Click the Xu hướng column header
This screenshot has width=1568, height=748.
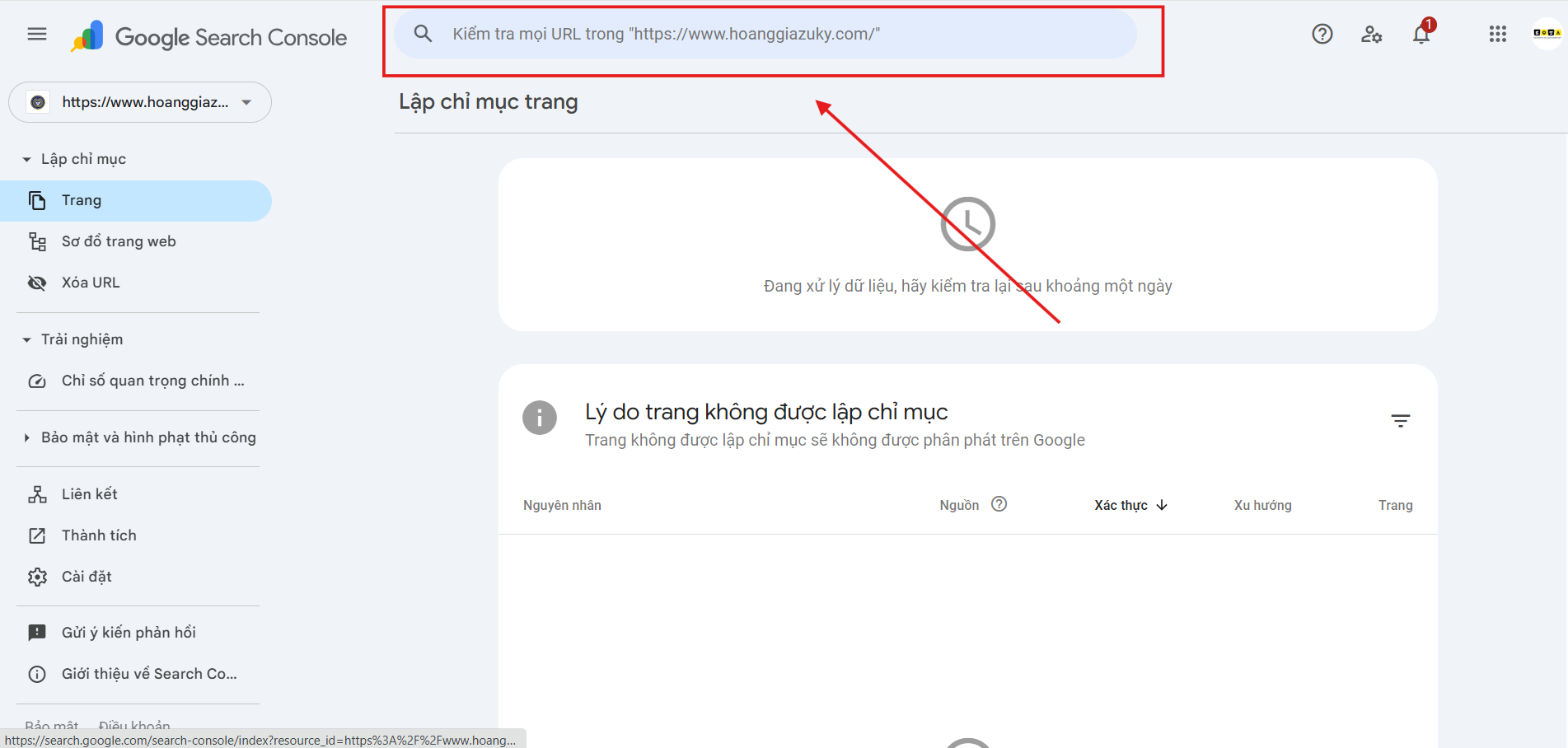(1262, 505)
